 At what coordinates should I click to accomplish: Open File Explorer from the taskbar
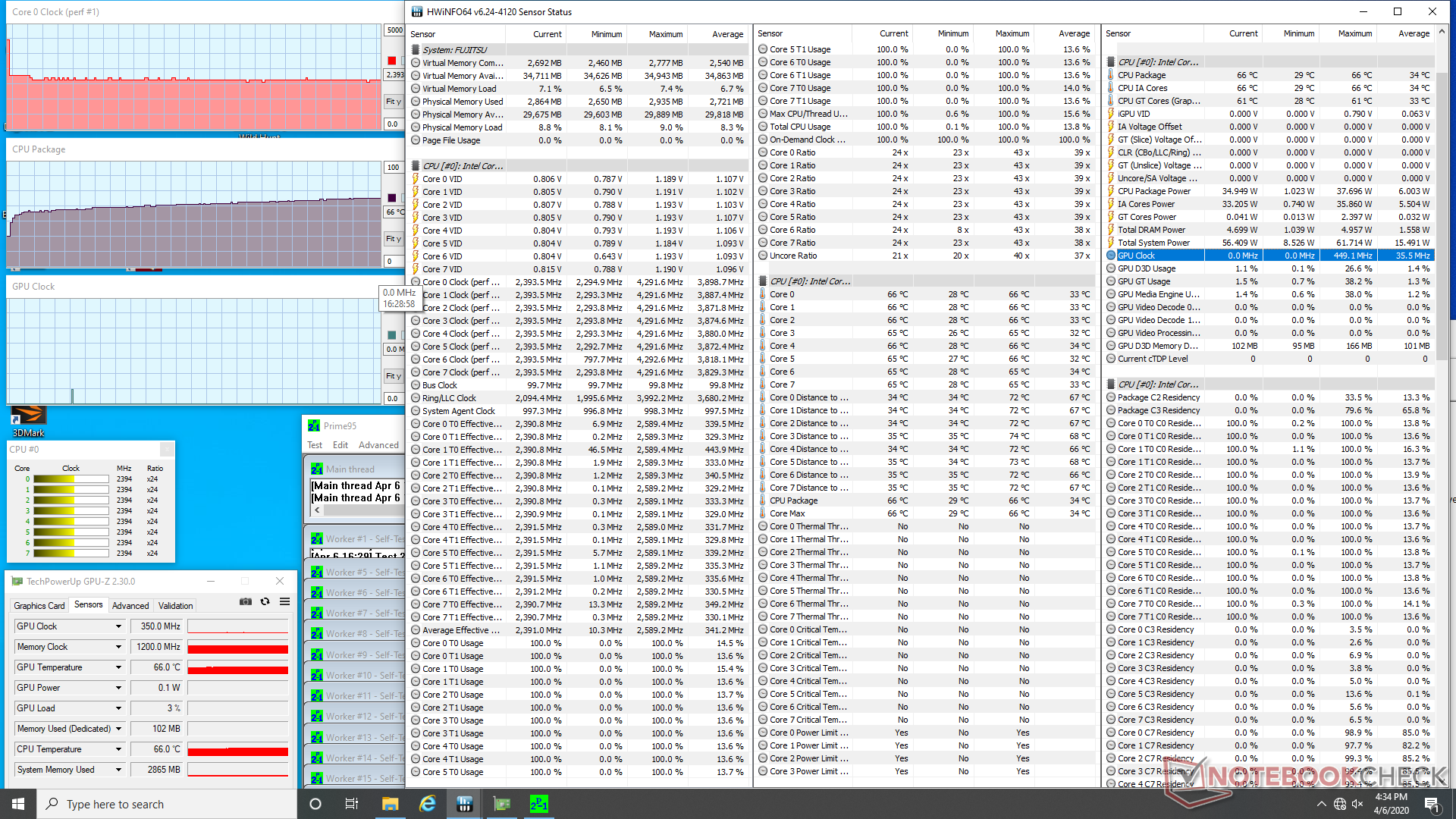[x=390, y=804]
